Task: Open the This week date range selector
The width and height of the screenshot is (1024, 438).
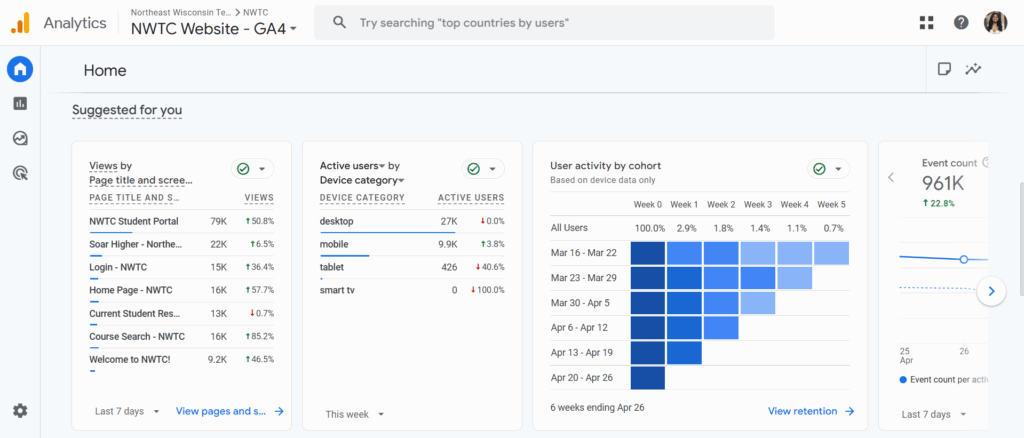Action: 355,414
